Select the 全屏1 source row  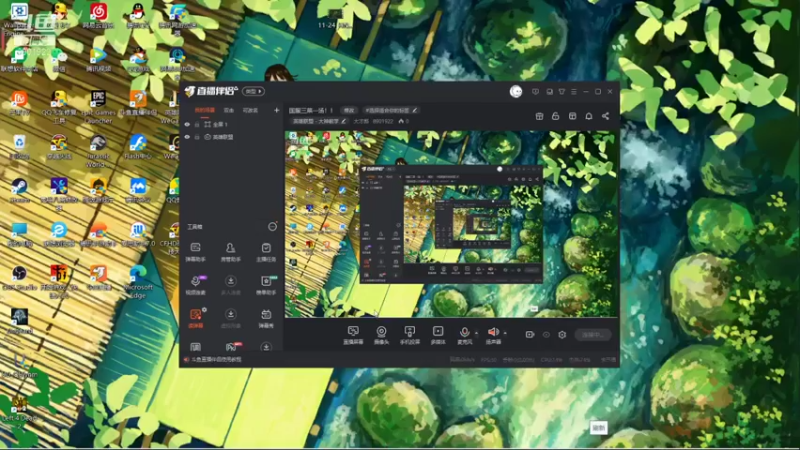pyautogui.click(x=232, y=124)
